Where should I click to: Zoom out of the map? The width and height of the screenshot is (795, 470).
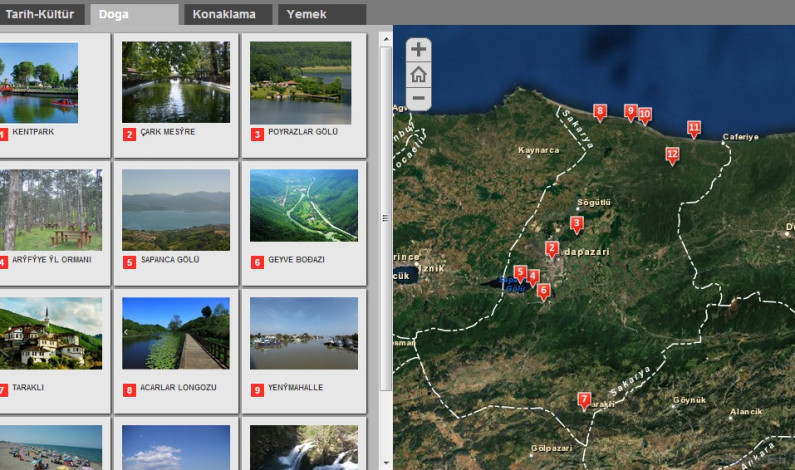(x=418, y=98)
